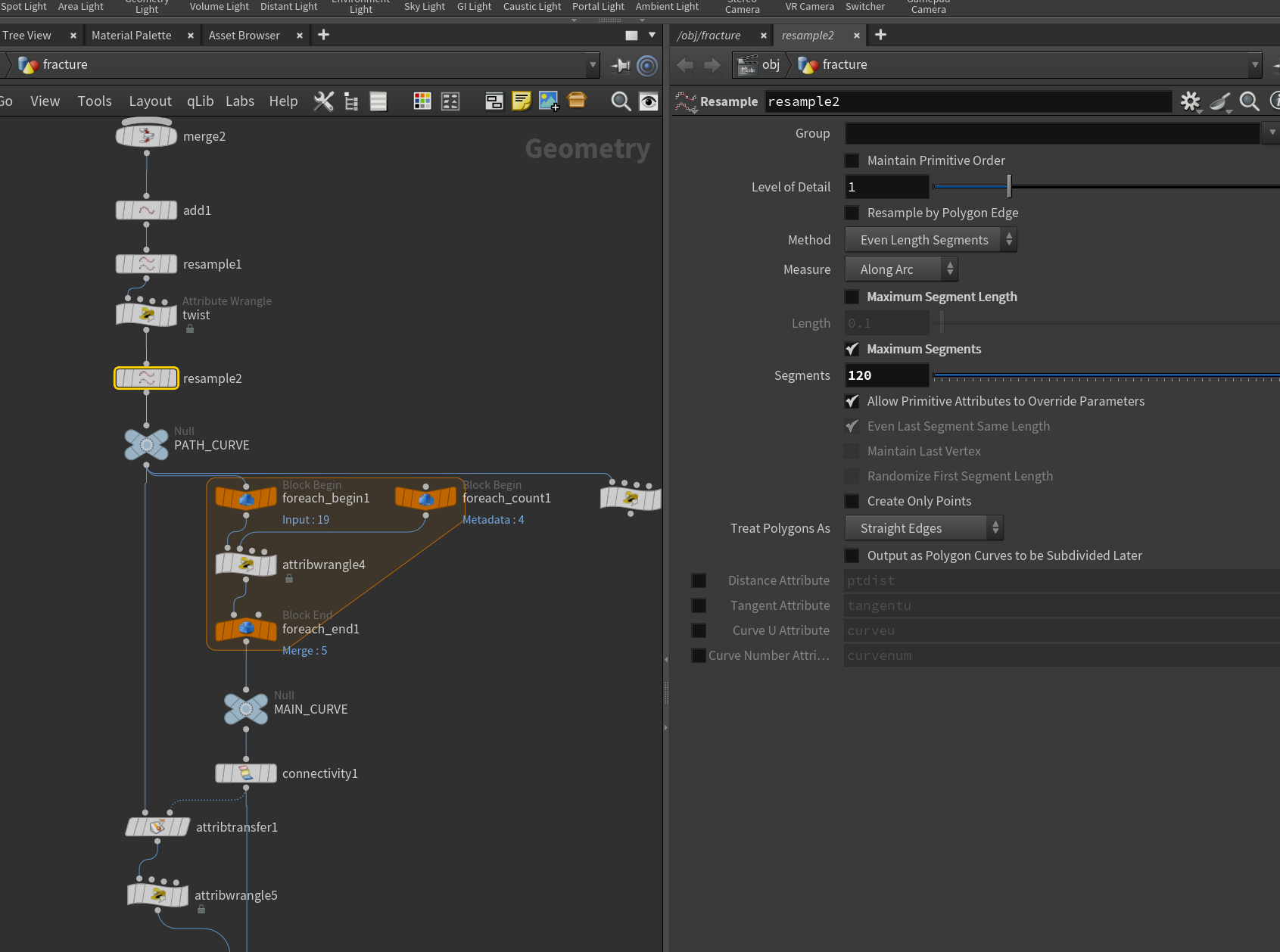Select the connectivity1 node icon

click(x=246, y=773)
